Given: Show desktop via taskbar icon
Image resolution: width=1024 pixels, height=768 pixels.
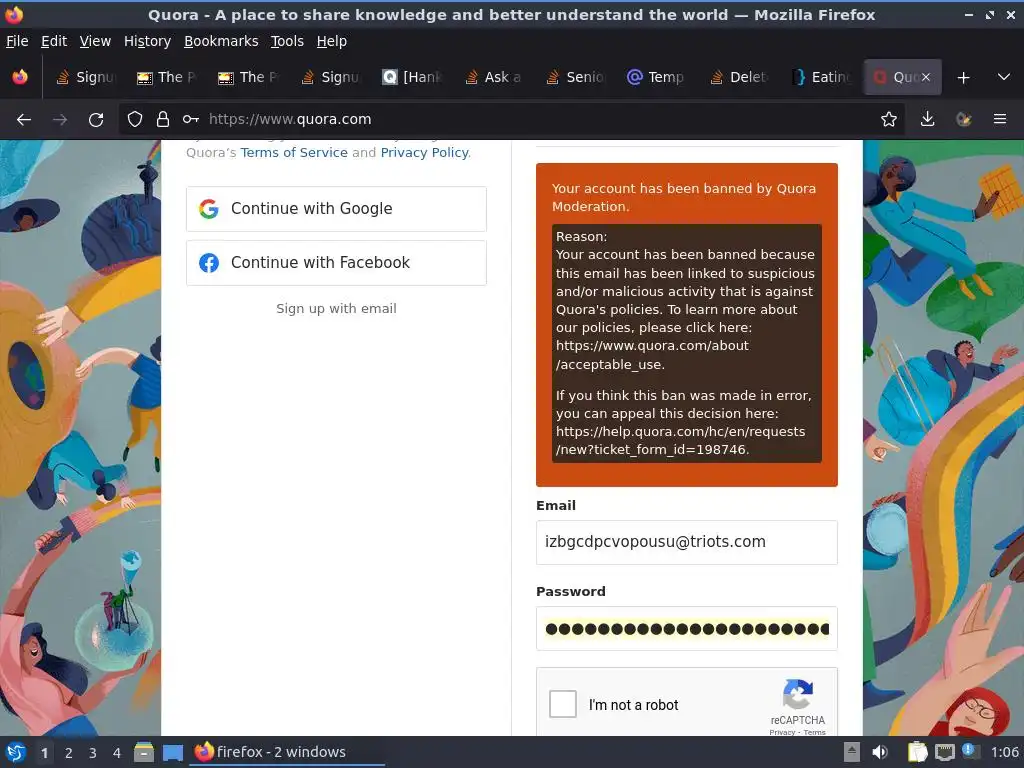Looking at the screenshot, I should 172,752.
